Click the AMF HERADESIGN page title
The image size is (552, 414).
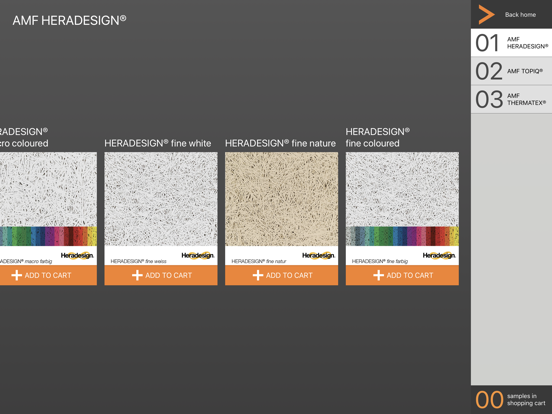[x=69, y=20]
